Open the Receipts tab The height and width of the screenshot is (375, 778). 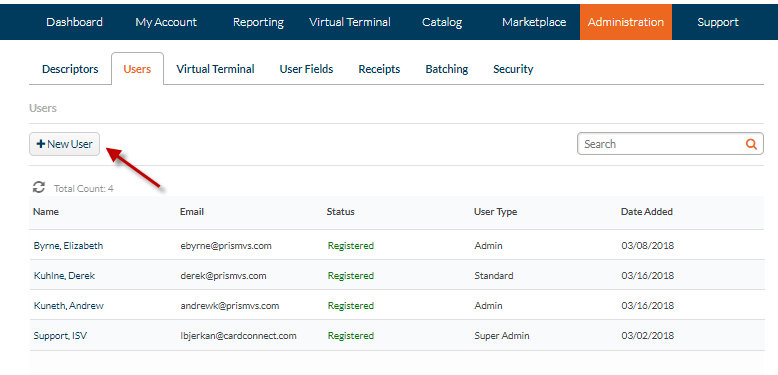379,69
